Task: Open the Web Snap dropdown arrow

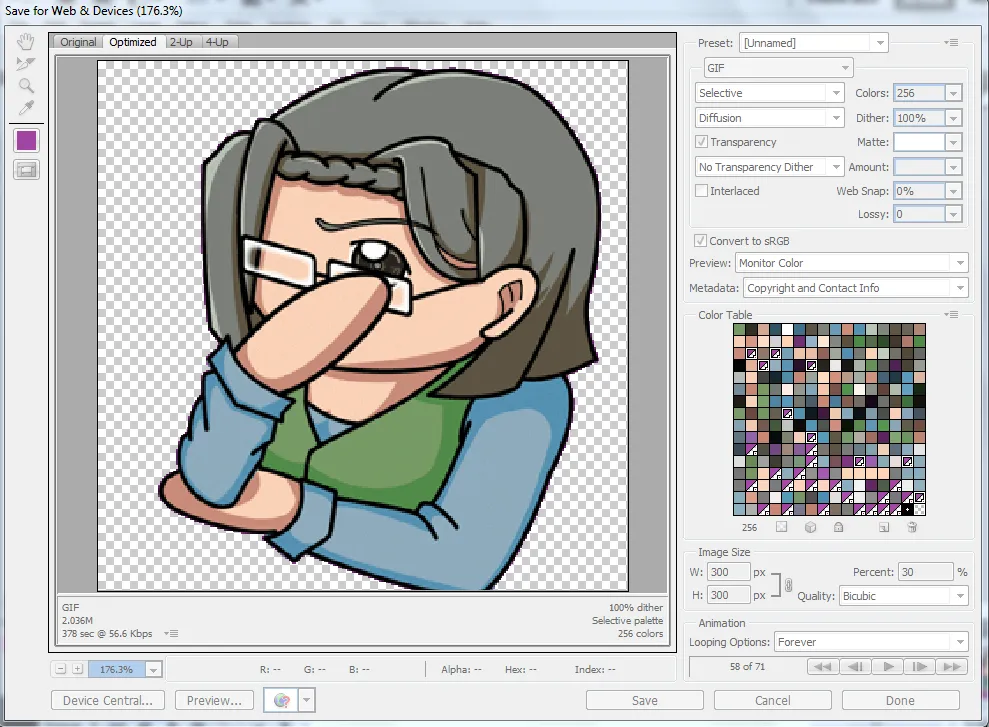Action: (953, 191)
